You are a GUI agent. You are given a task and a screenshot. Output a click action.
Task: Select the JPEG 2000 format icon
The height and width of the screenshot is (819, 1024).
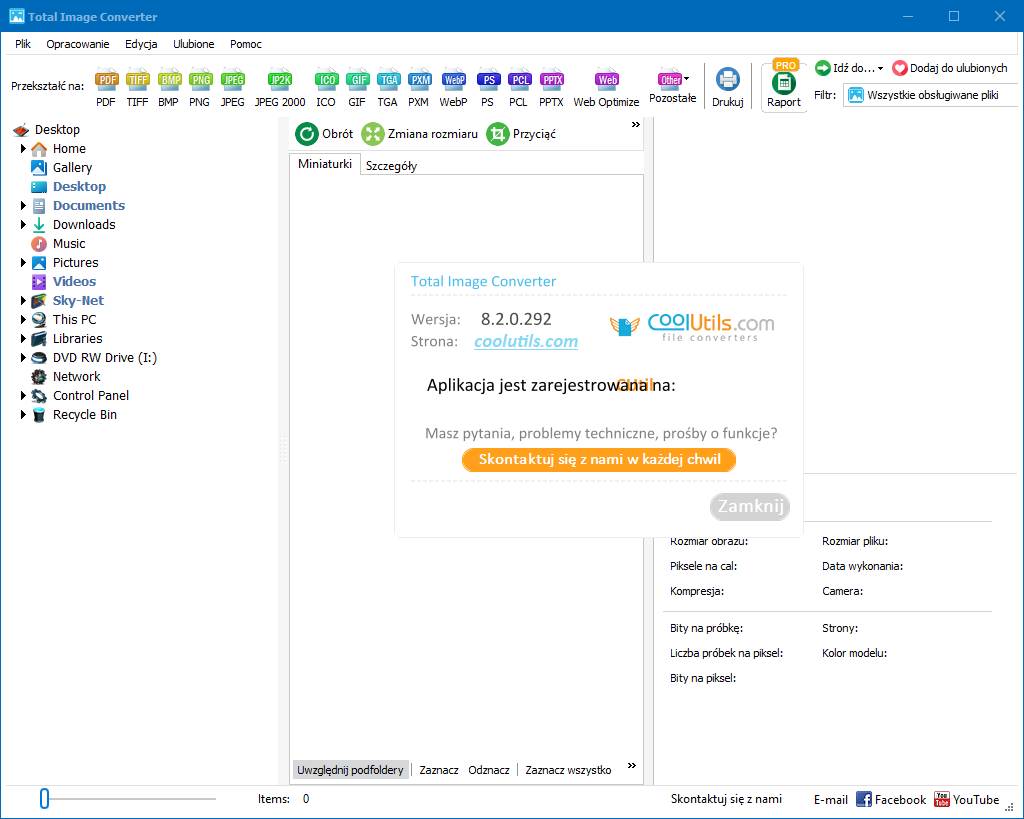click(x=280, y=87)
